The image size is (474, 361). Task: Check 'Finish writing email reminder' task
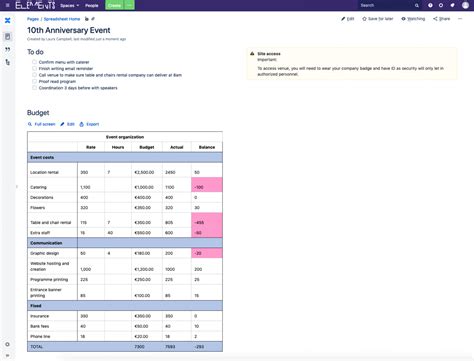pos(34,68)
